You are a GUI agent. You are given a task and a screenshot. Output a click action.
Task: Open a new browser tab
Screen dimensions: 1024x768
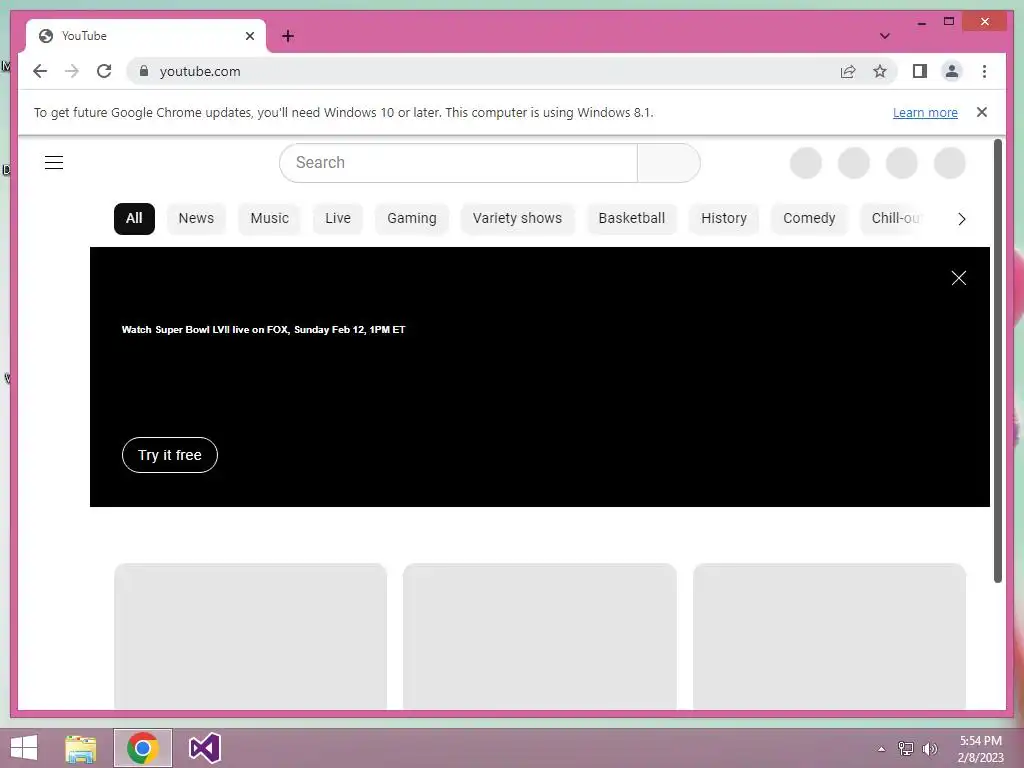coord(288,36)
